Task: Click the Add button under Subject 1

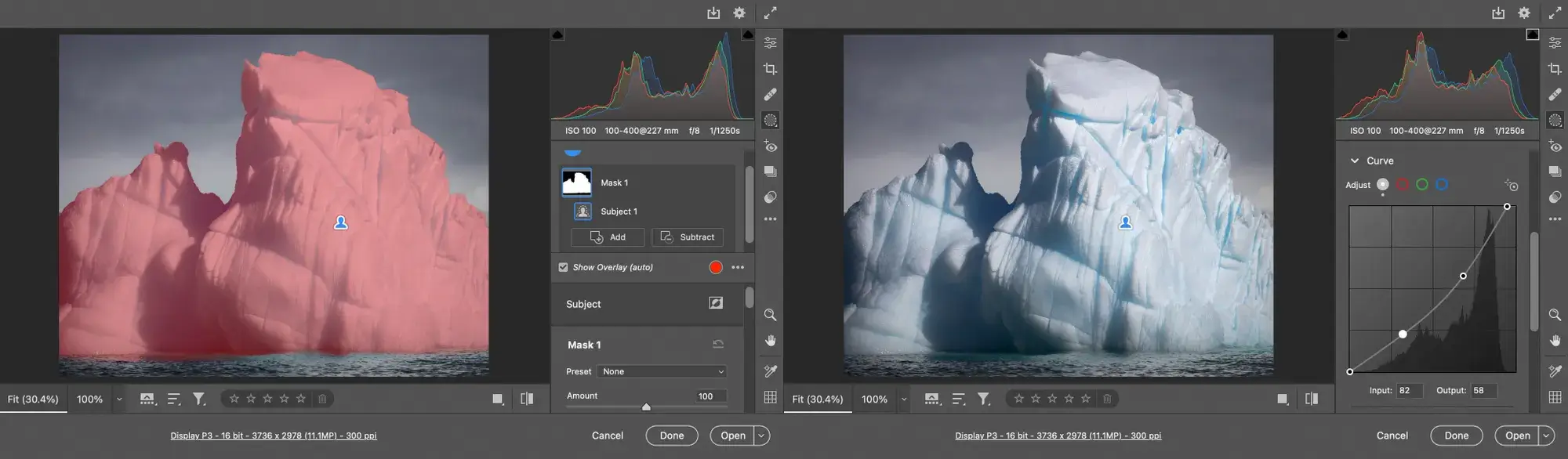Action: pos(608,237)
